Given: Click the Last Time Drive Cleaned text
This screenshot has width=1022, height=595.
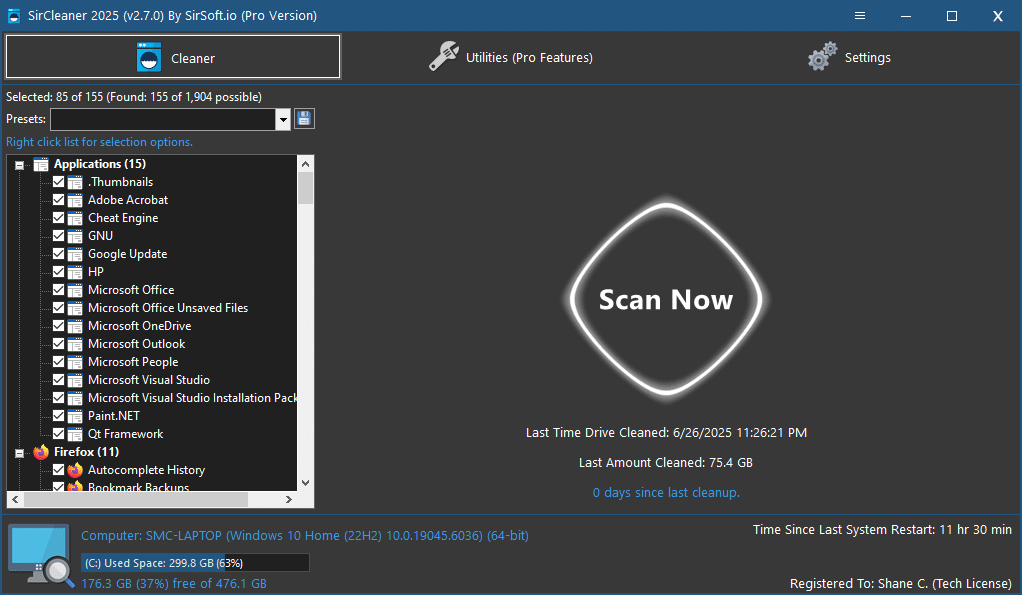Looking at the screenshot, I should [x=666, y=433].
